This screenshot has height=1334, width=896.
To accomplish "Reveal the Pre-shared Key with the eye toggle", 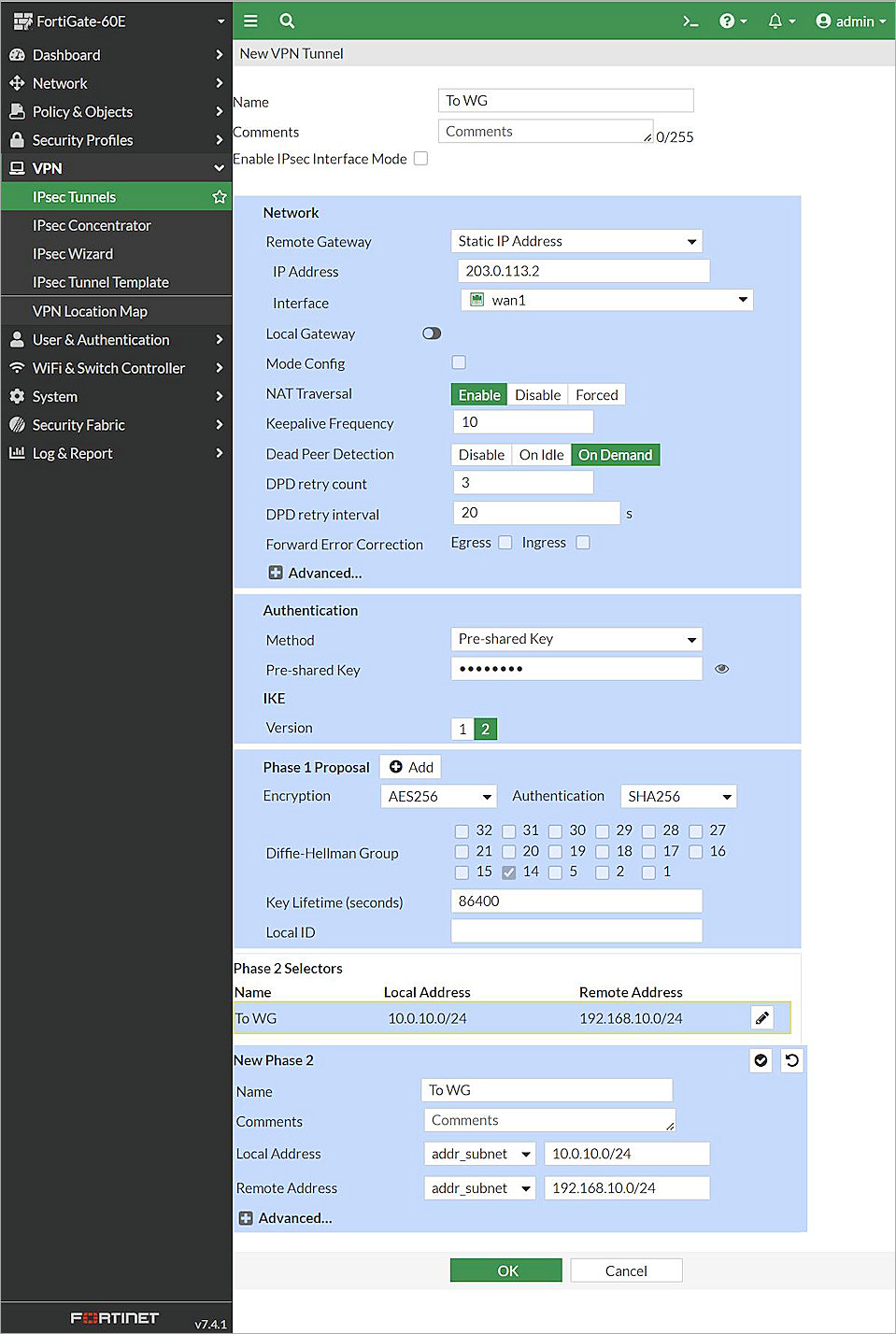I will pyautogui.click(x=721, y=668).
